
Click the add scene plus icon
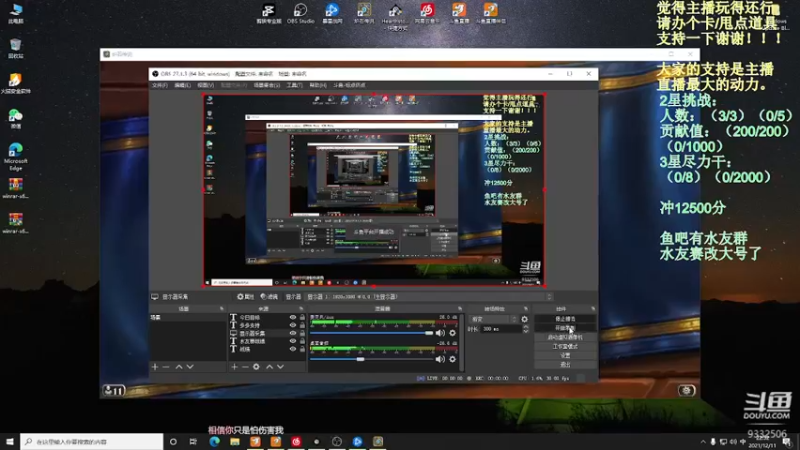click(x=155, y=367)
